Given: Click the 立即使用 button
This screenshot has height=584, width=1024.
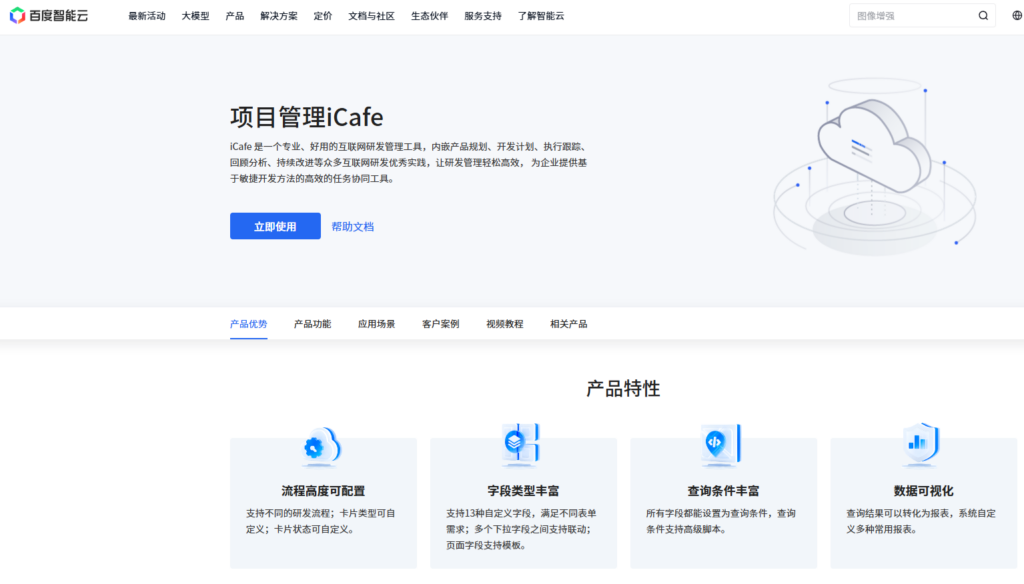Looking at the screenshot, I should 274,226.
